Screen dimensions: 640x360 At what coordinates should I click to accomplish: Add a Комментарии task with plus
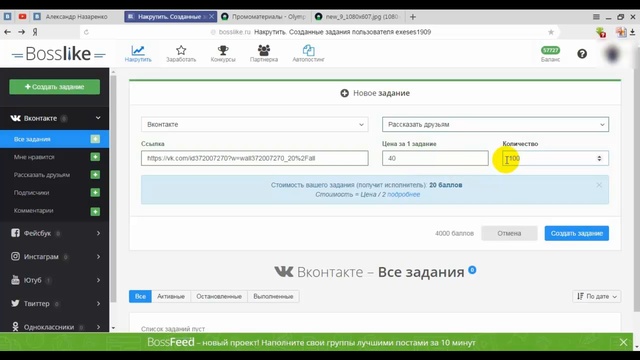click(x=95, y=211)
